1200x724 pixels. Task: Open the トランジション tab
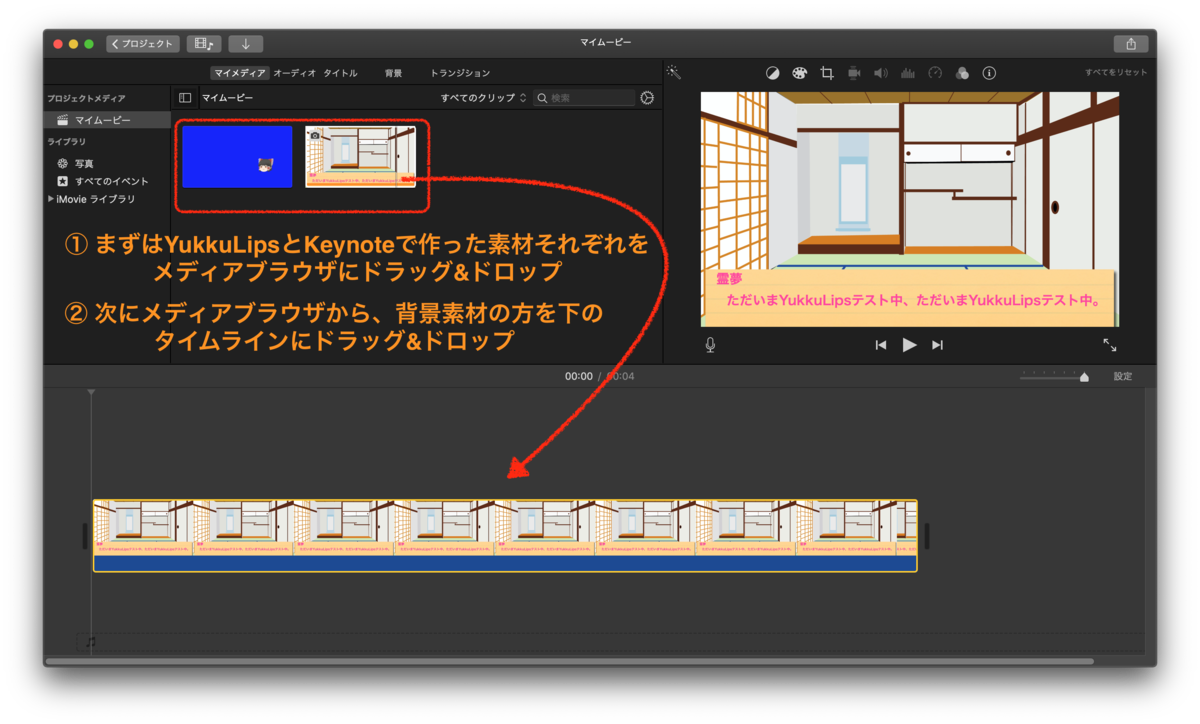tap(460, 73)
